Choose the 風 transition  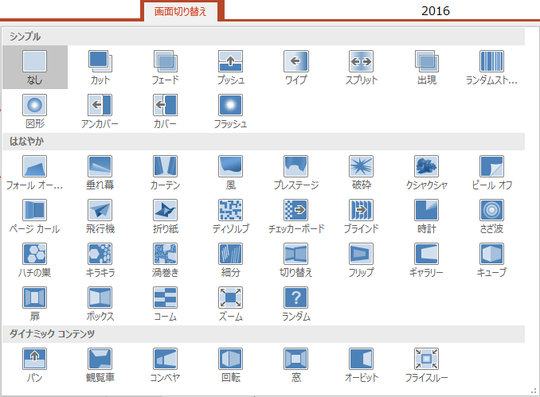coord(230,173)
